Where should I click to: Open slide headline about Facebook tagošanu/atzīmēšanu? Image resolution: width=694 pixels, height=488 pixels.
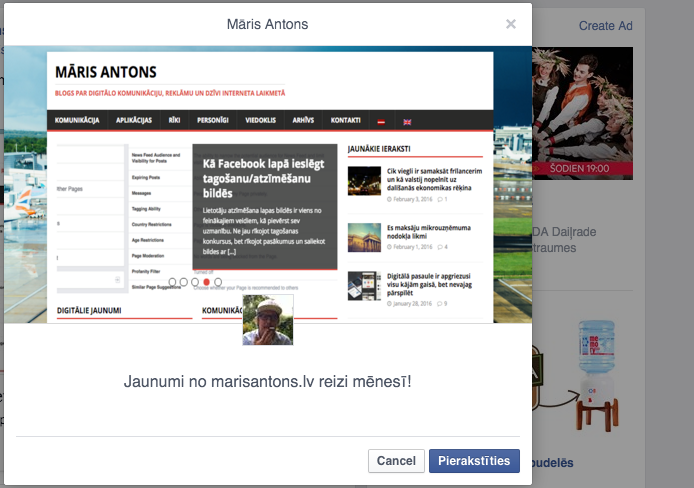coord(264,179)
